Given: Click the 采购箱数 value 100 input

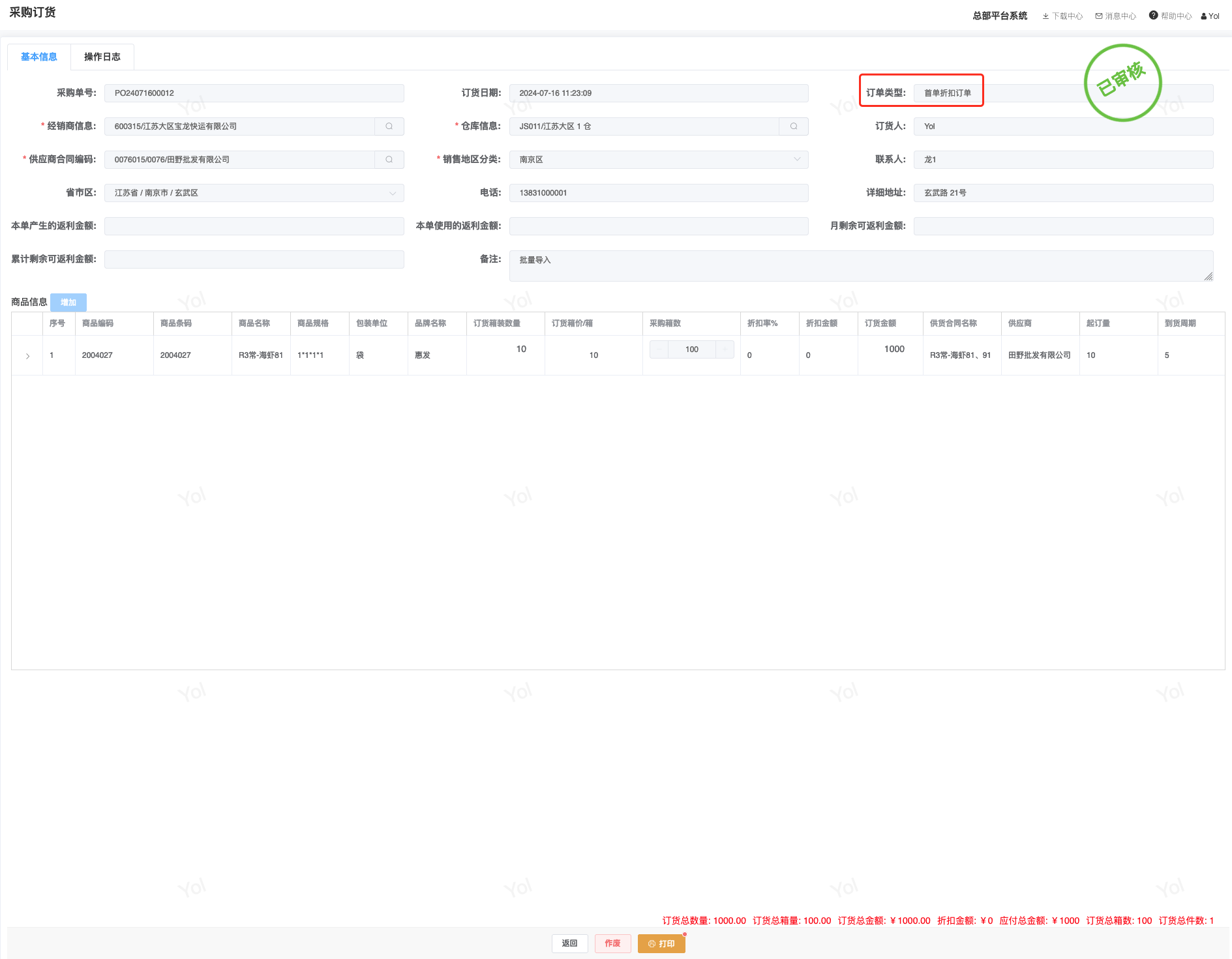Looking at the screenshot, I should point(692,349).
